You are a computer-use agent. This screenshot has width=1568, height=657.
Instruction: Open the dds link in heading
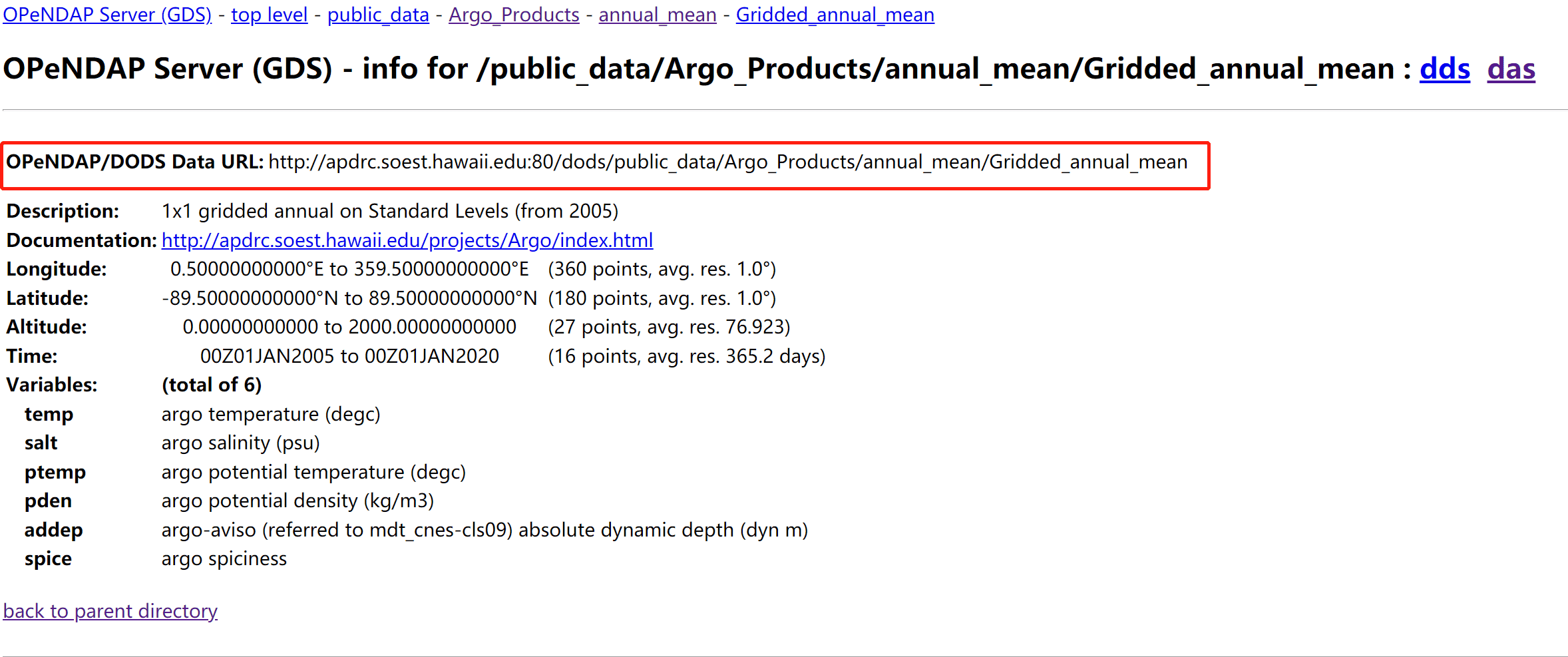coord(1445,69)
